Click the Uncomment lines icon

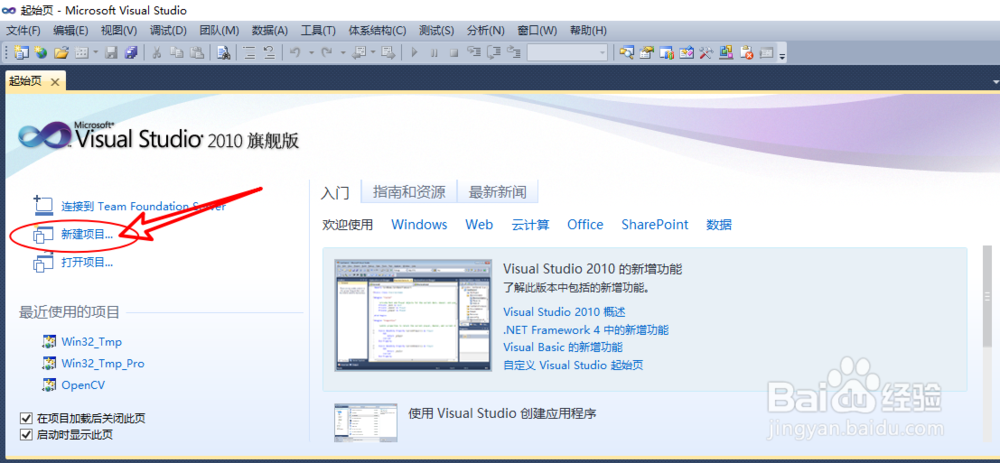coord(269,53)
